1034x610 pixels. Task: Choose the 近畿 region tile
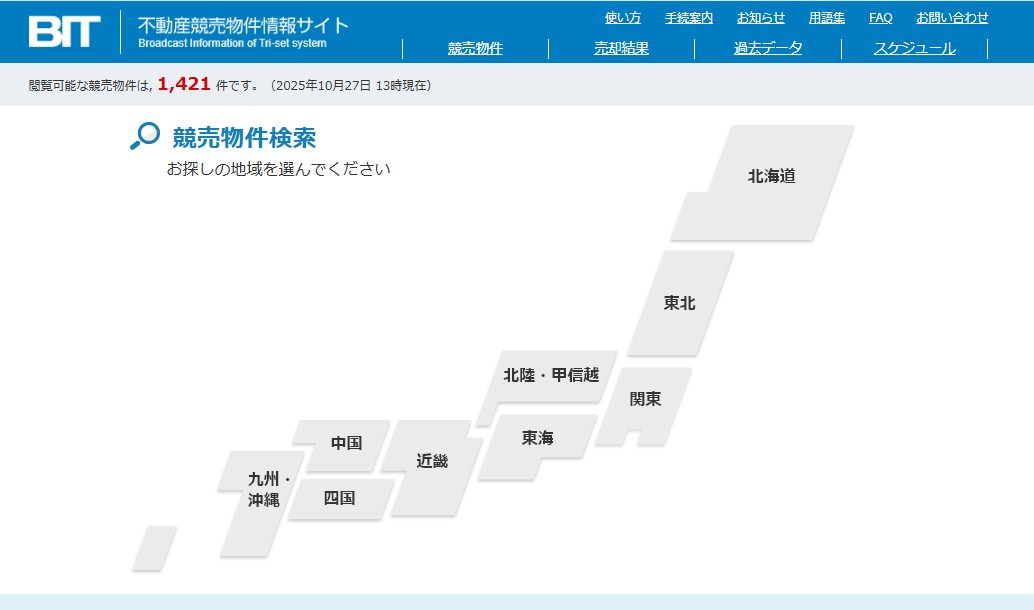coord(432,461)
